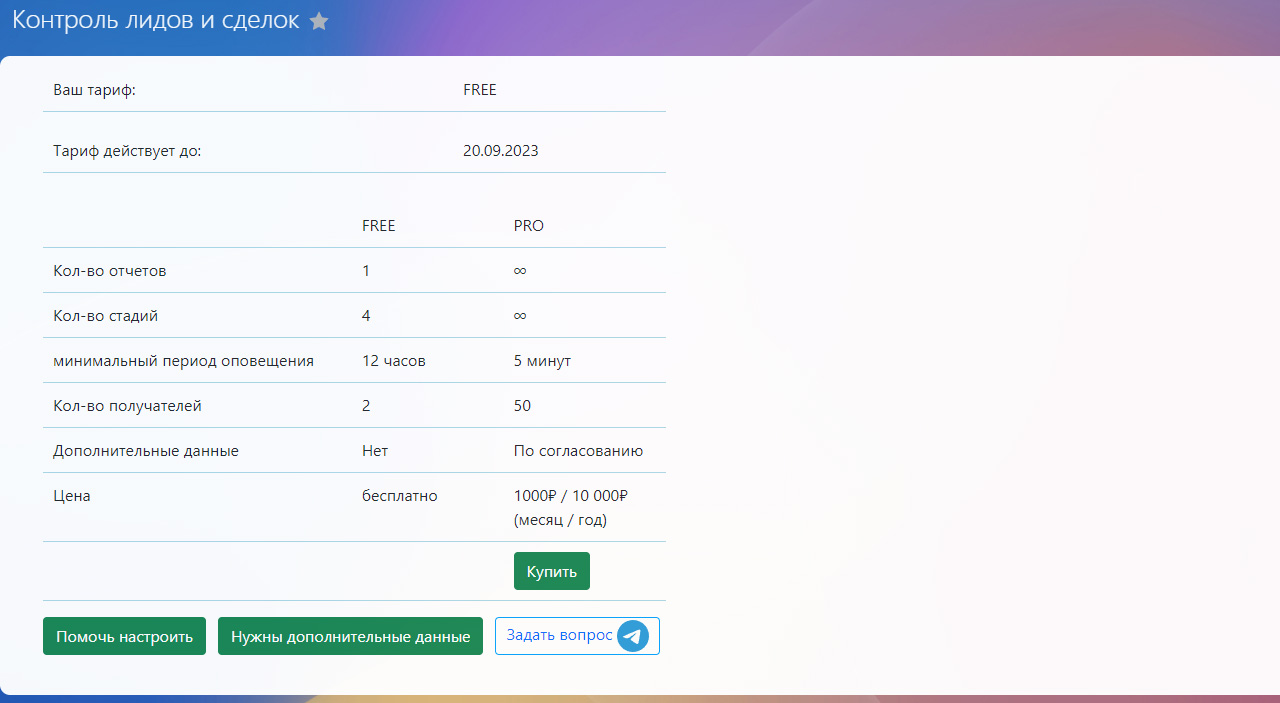Click the 12 часов cell
The image size is (1280, 703).
394,361
